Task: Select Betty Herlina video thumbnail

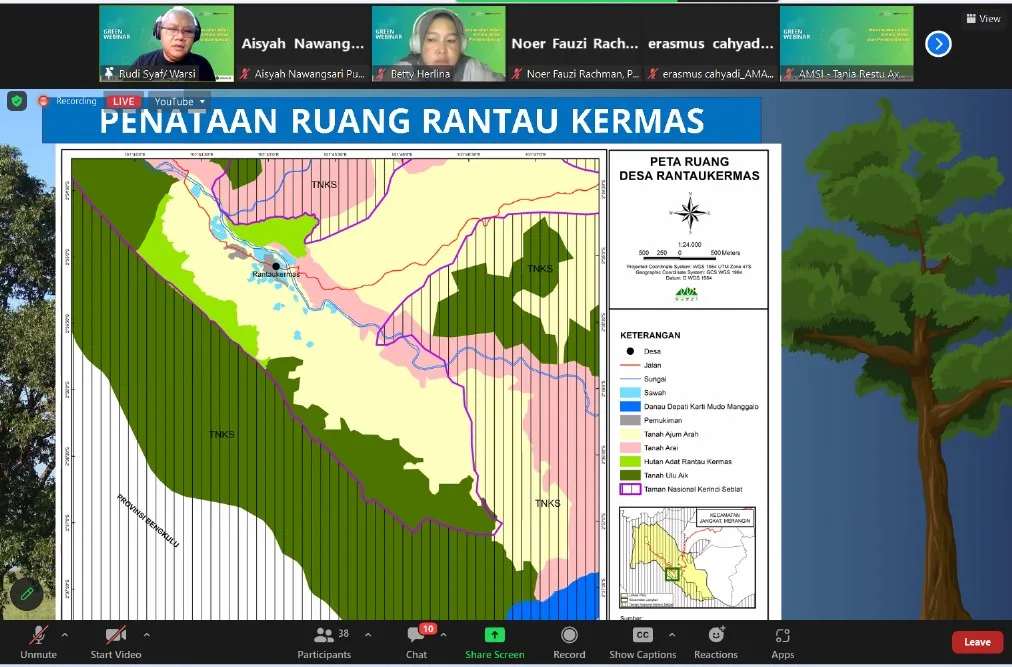Action: (x=439, y=44)
